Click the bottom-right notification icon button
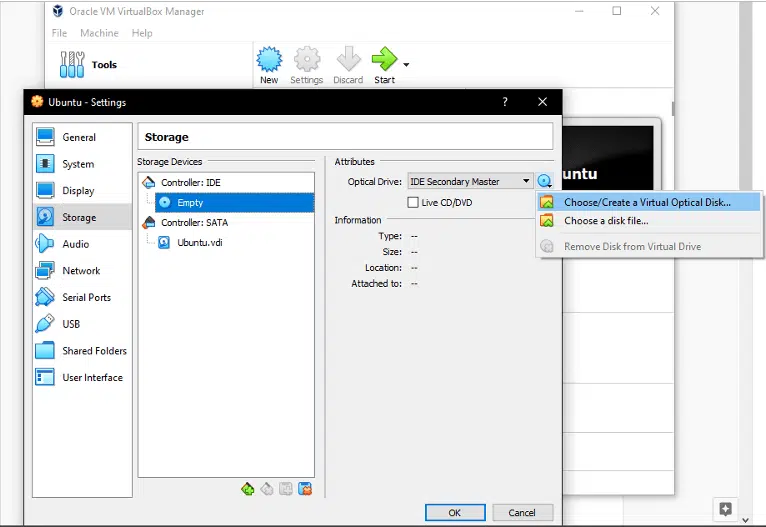This screenshot has width=766, height=527. [x=725, y=509]
